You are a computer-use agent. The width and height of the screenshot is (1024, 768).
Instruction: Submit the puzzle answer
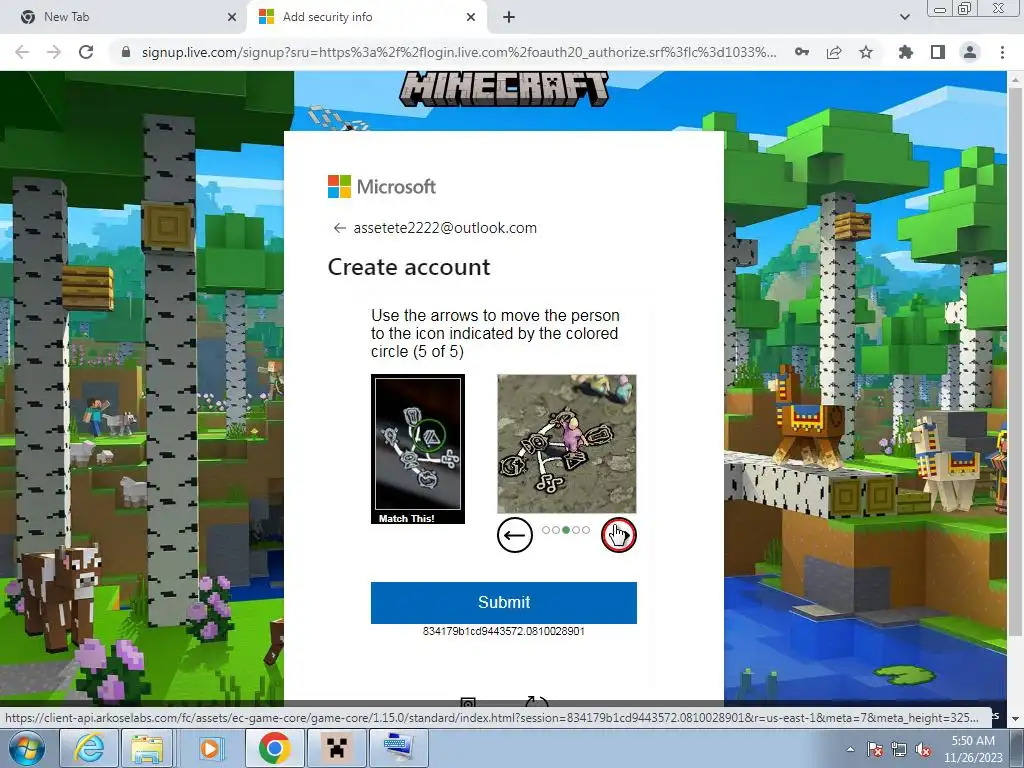click(x=504, y=602)
